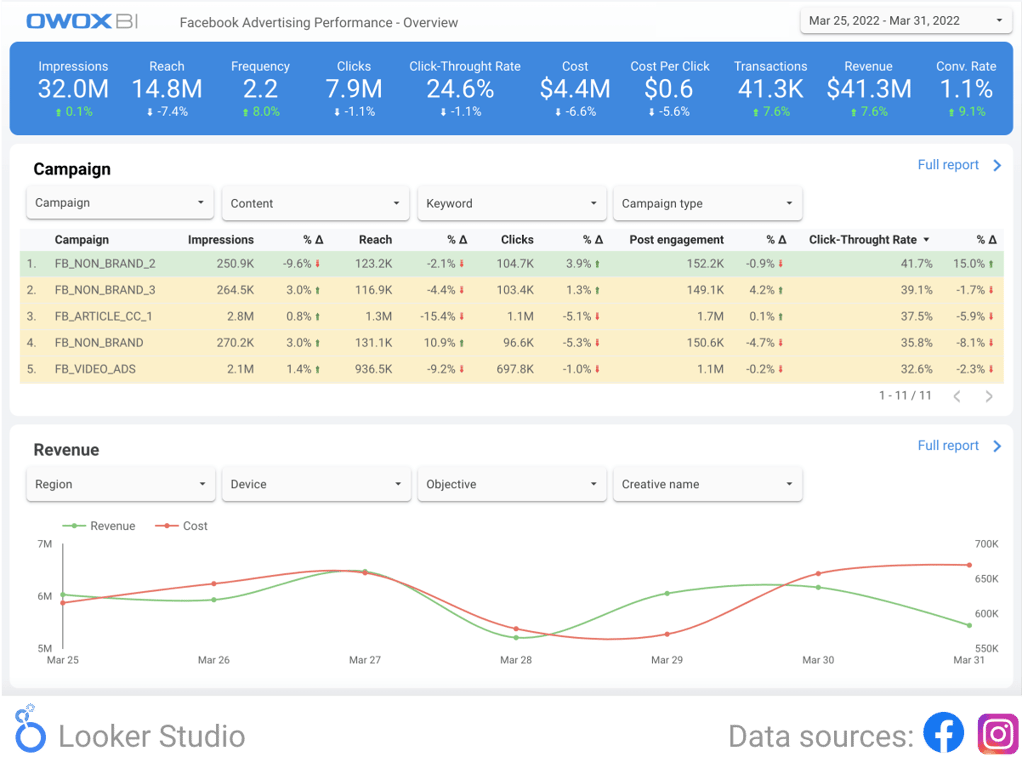
Task: Select the FB_VIDEO_ADS campaign row
Action: pyautogui.click(x=512, y=369)
